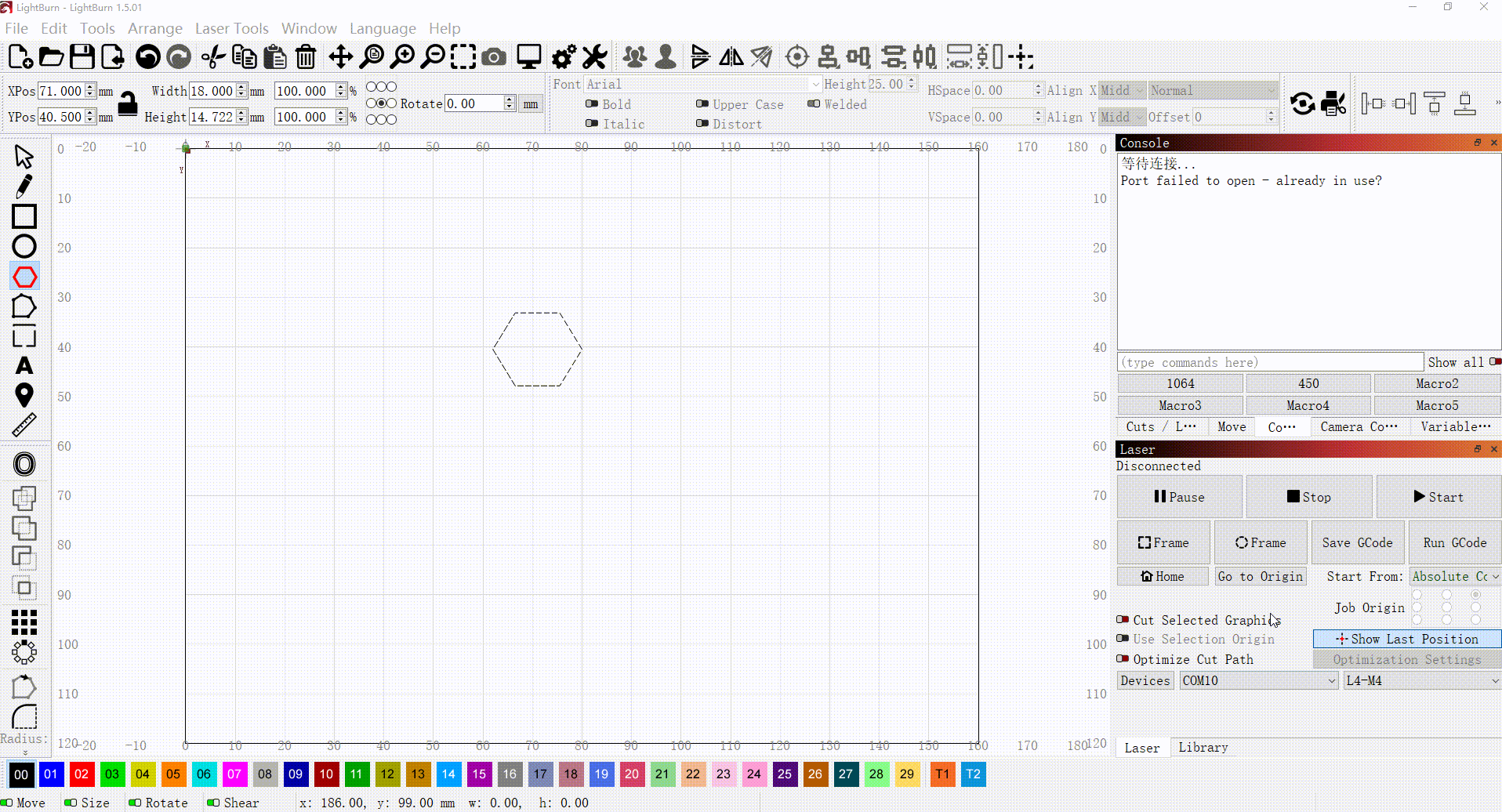Enable Cut Selected Graphics toggle
The image size is (1502, 812).
[1123, 620]
